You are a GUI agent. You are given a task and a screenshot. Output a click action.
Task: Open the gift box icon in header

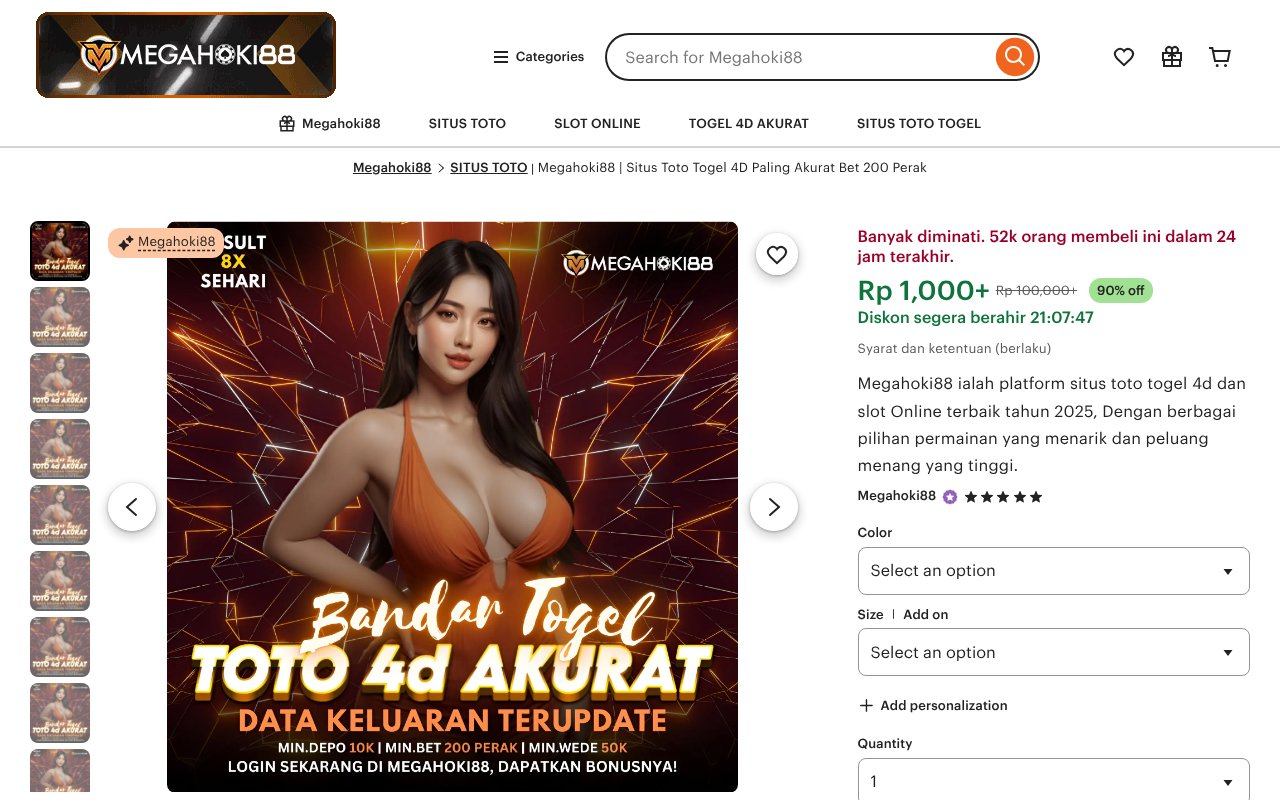1172,57
